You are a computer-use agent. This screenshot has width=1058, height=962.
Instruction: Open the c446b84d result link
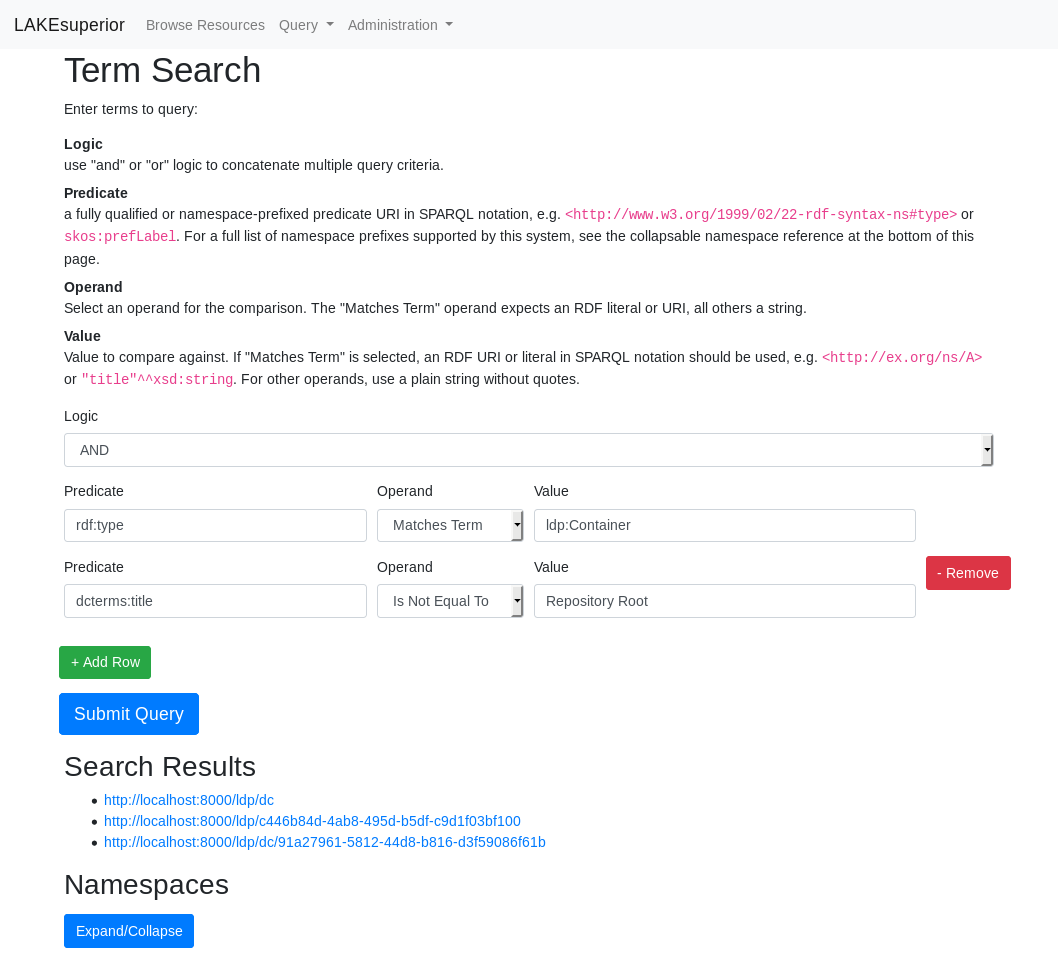pos(312,821)
